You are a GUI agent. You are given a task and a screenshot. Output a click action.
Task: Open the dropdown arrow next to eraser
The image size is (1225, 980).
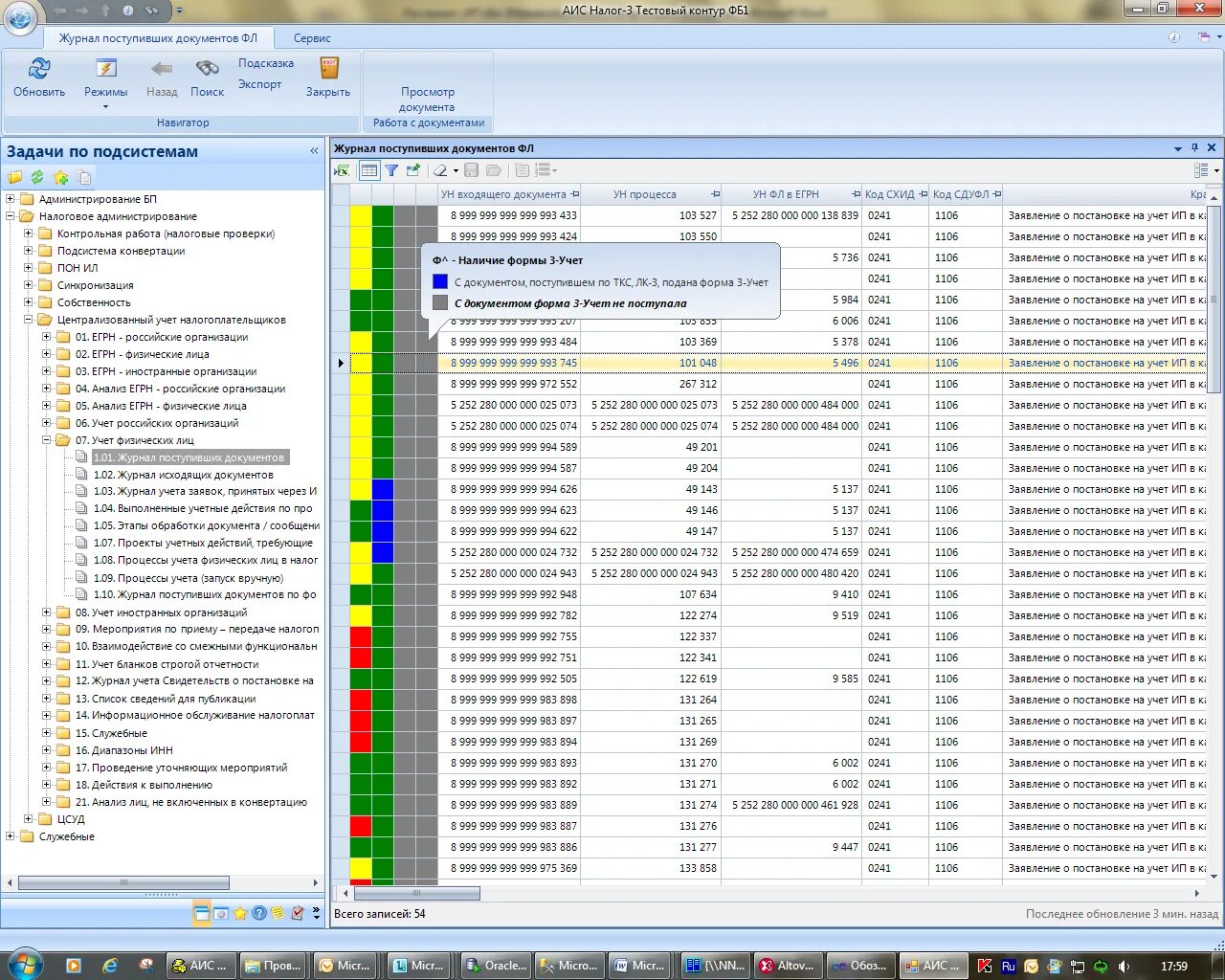[x=456, y=170]
